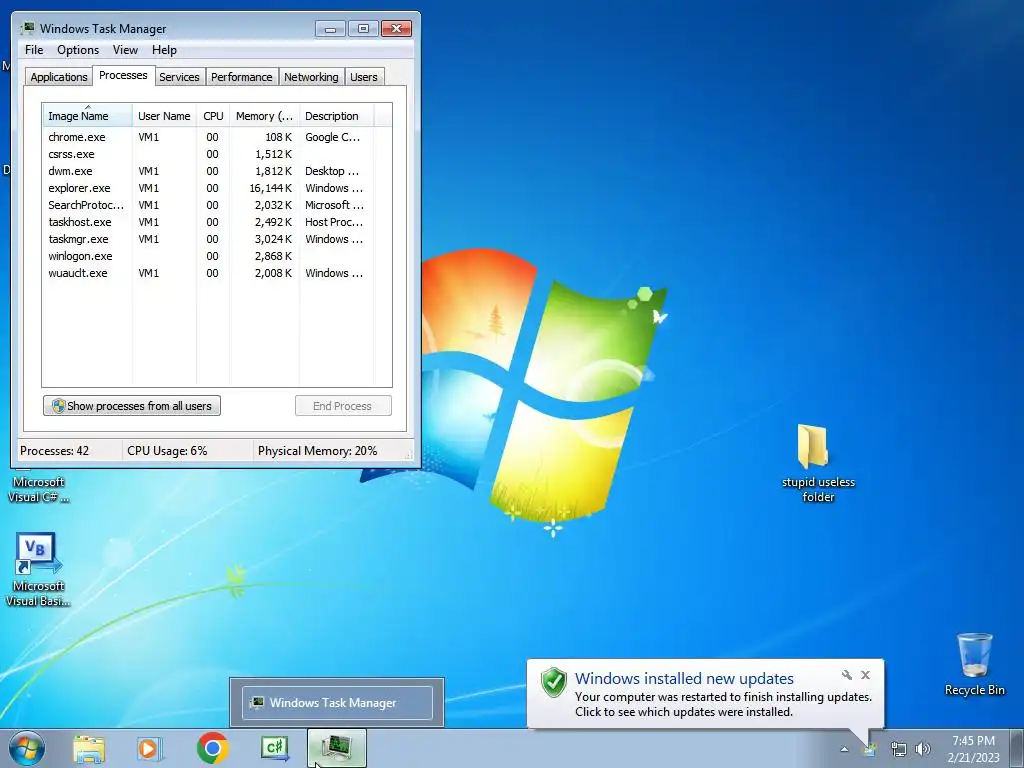Screen dimensions: 1024x768
Task: Launch Windows Media Player from the taskbar
Action: click(x=150, y=748)
